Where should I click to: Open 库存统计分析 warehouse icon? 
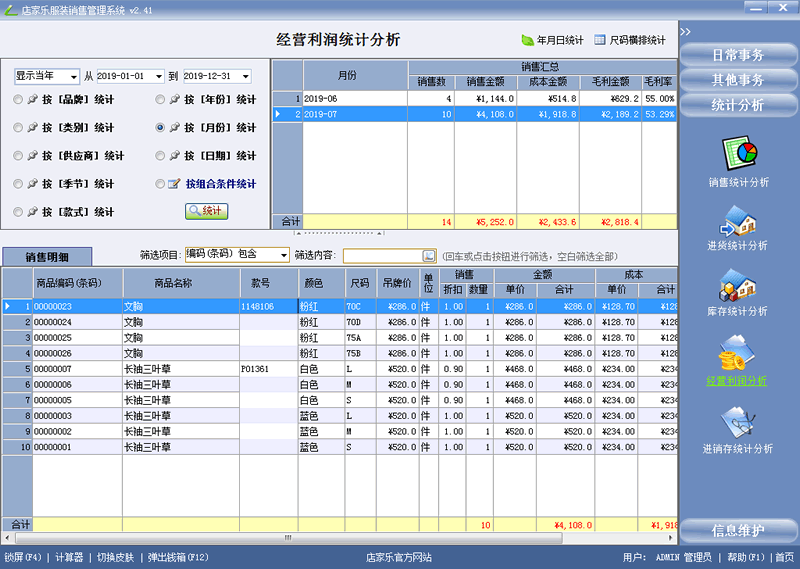point(738,286)
